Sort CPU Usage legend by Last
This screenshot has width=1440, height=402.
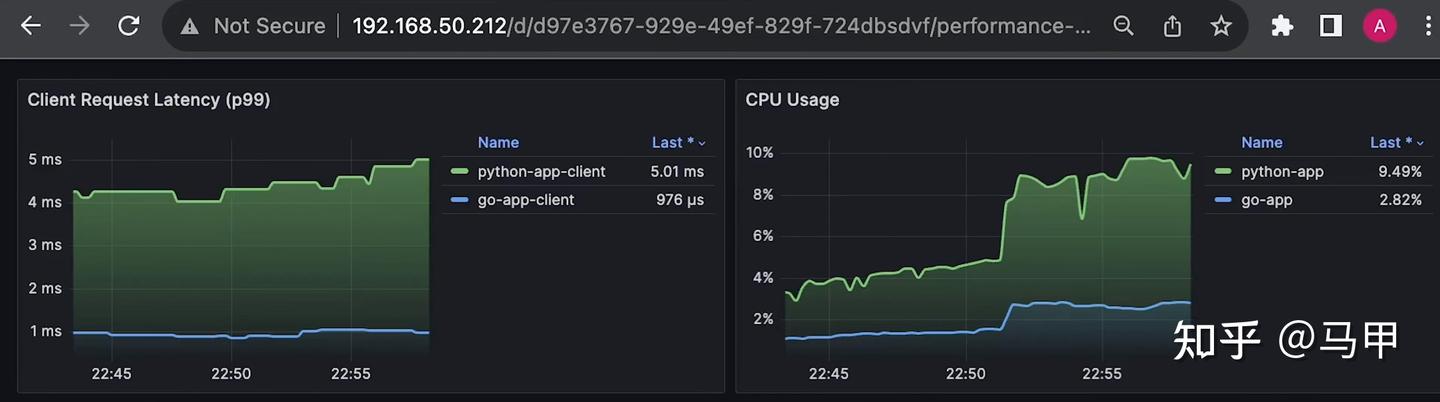point(1396,143)
